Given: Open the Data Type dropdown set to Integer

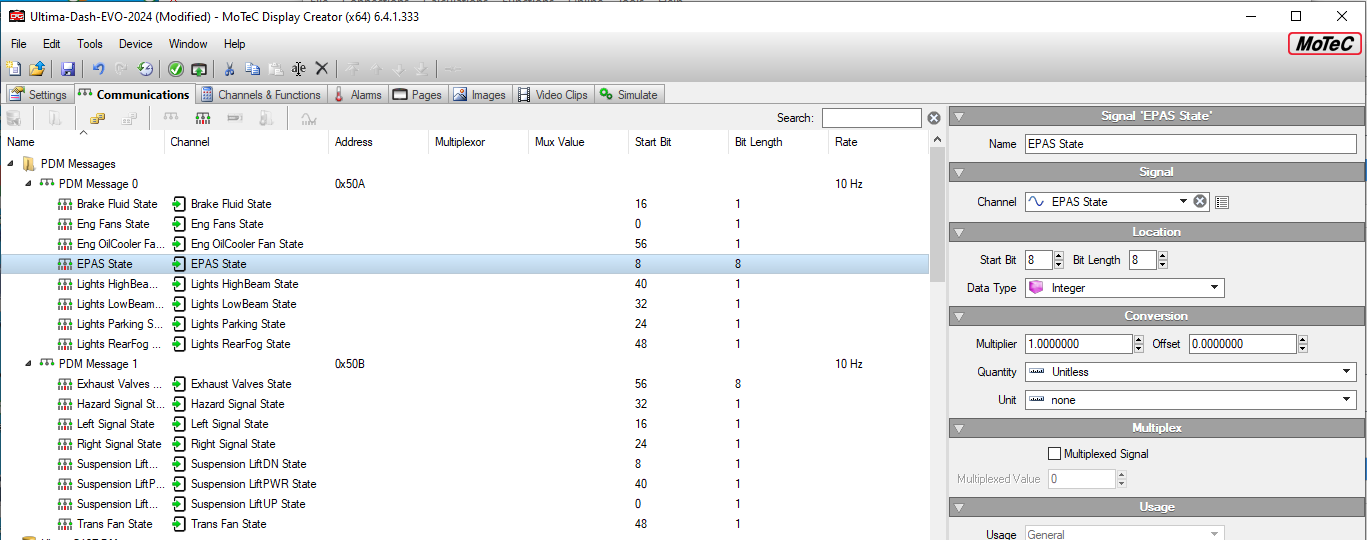Looking at the screenshot, I should pyautogui.click(x=1215, y=288).
